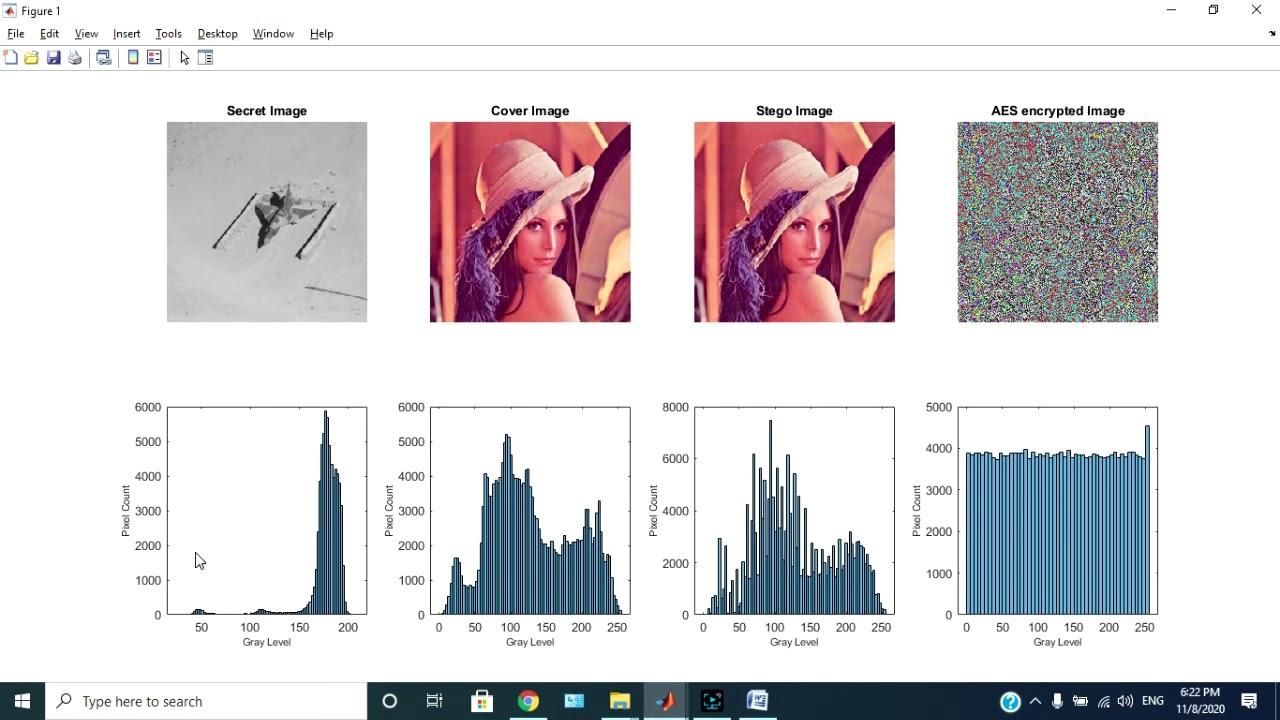Activate the Edit Plot arrow tool
This screenshot has width=1280, height=720.
(184, 58)
